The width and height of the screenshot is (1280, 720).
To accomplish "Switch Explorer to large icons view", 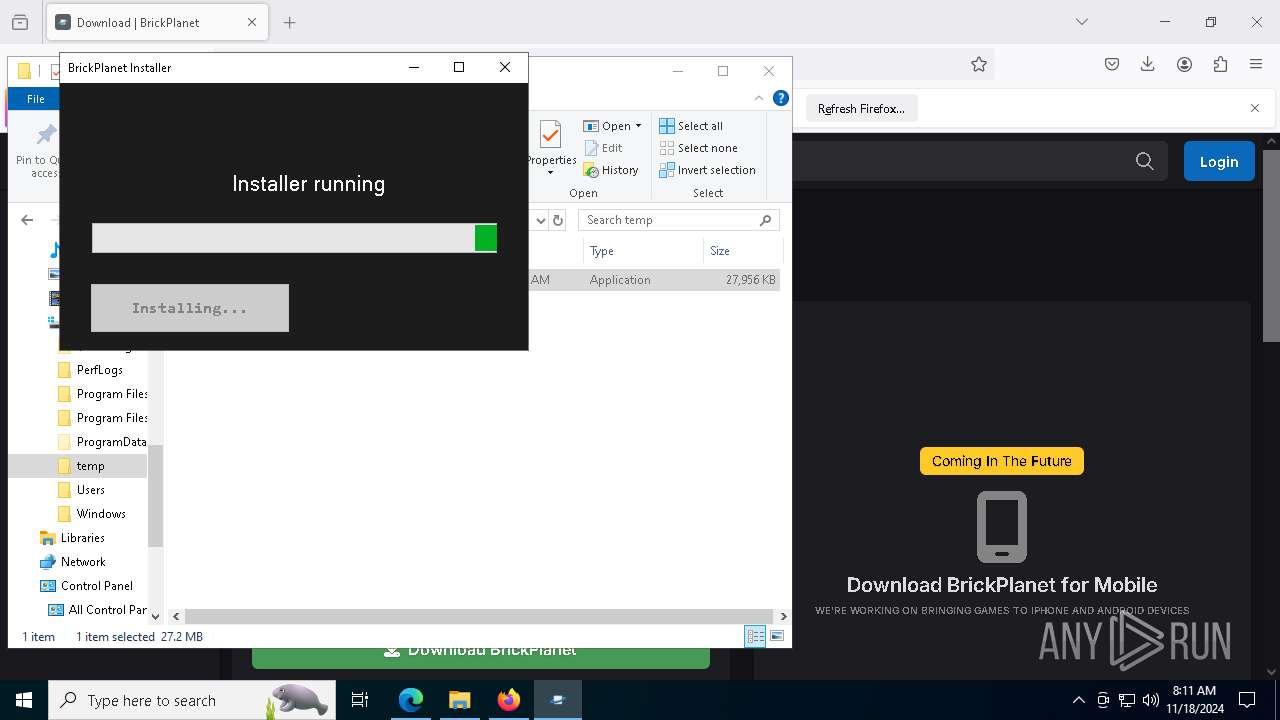I will point(777,636).
